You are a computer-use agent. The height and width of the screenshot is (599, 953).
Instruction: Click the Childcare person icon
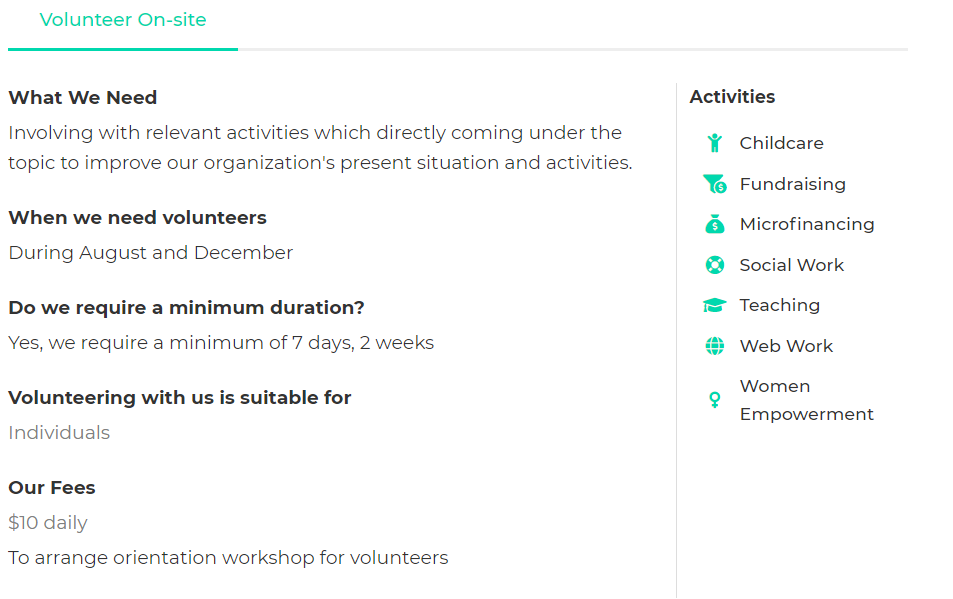(715, 143)
